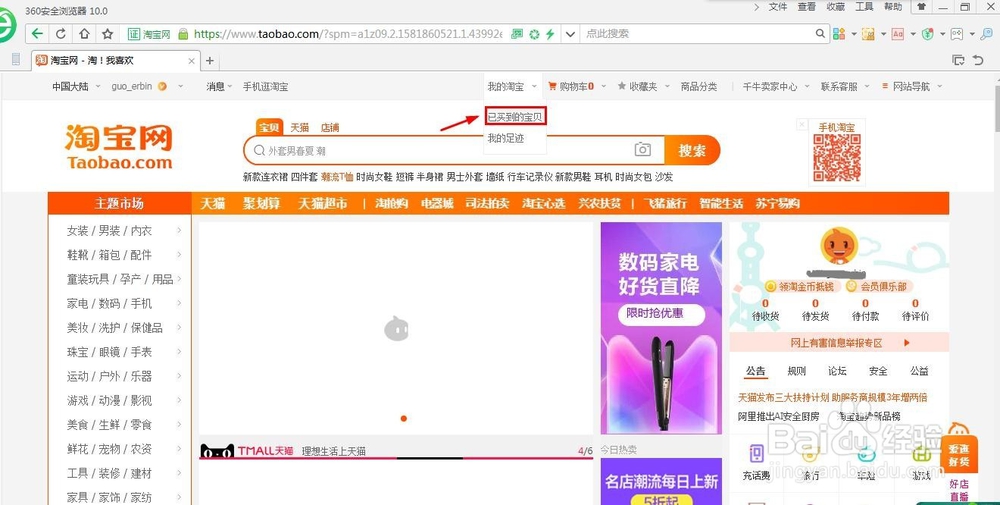
Task: Click the 数码家电 好货直降 banner
Action: [661, 328]
